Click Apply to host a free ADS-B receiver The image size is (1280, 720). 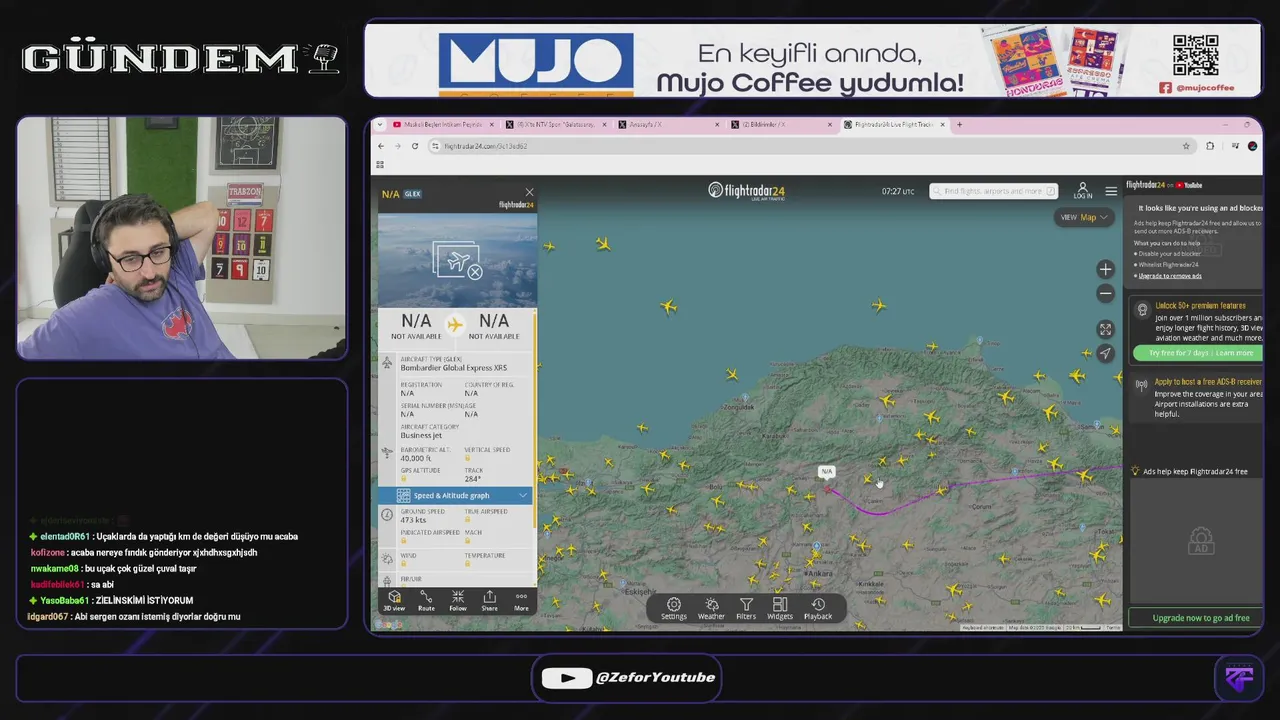click(1208, 382)
